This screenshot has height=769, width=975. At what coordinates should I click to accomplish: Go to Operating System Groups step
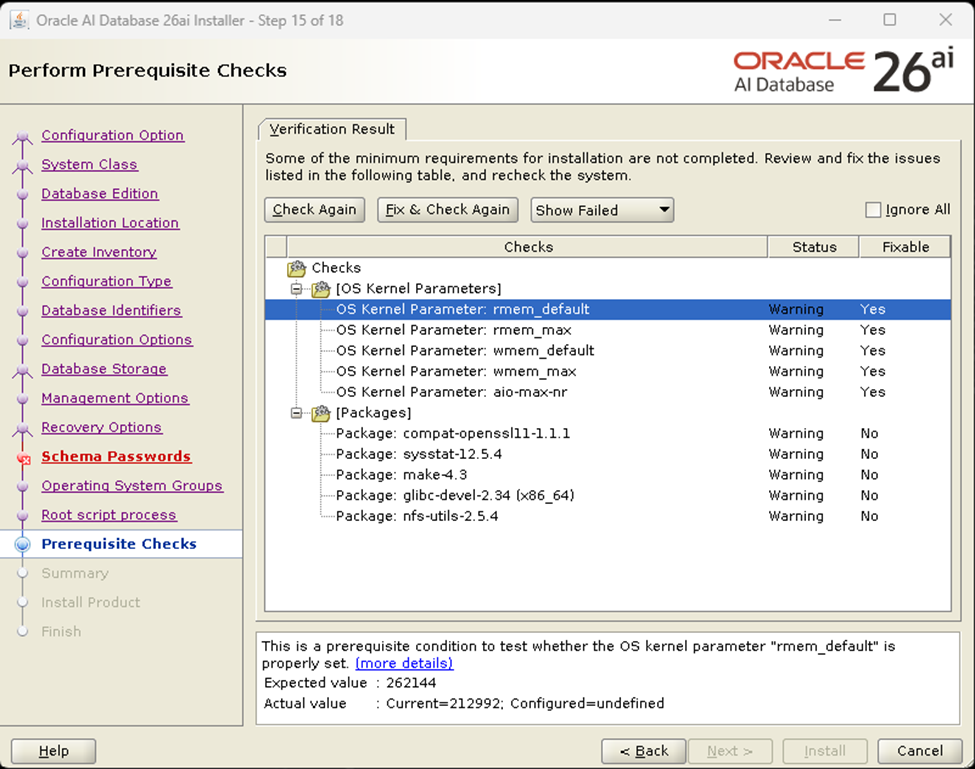point(132,486)
